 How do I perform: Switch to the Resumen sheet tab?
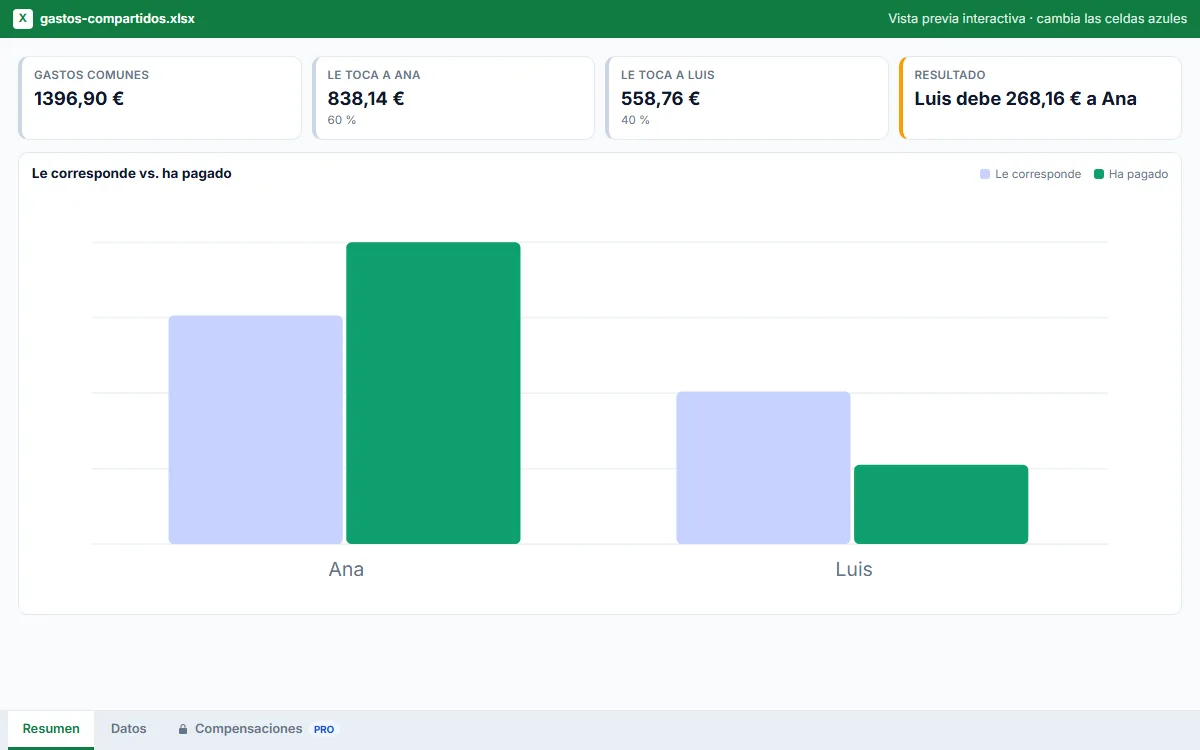pyautogui.click(x=51, y=729)
